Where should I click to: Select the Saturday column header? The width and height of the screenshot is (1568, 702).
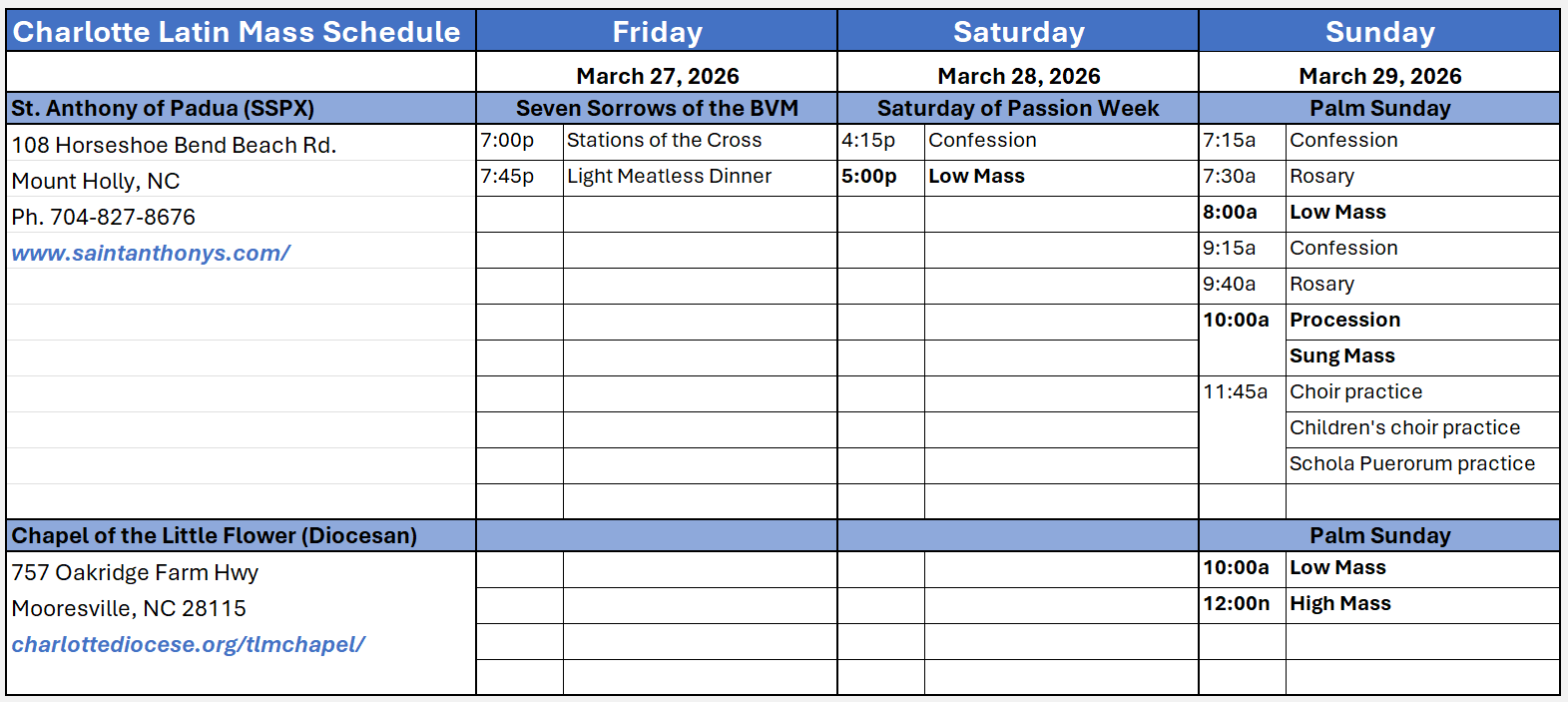click(1018, 32)
